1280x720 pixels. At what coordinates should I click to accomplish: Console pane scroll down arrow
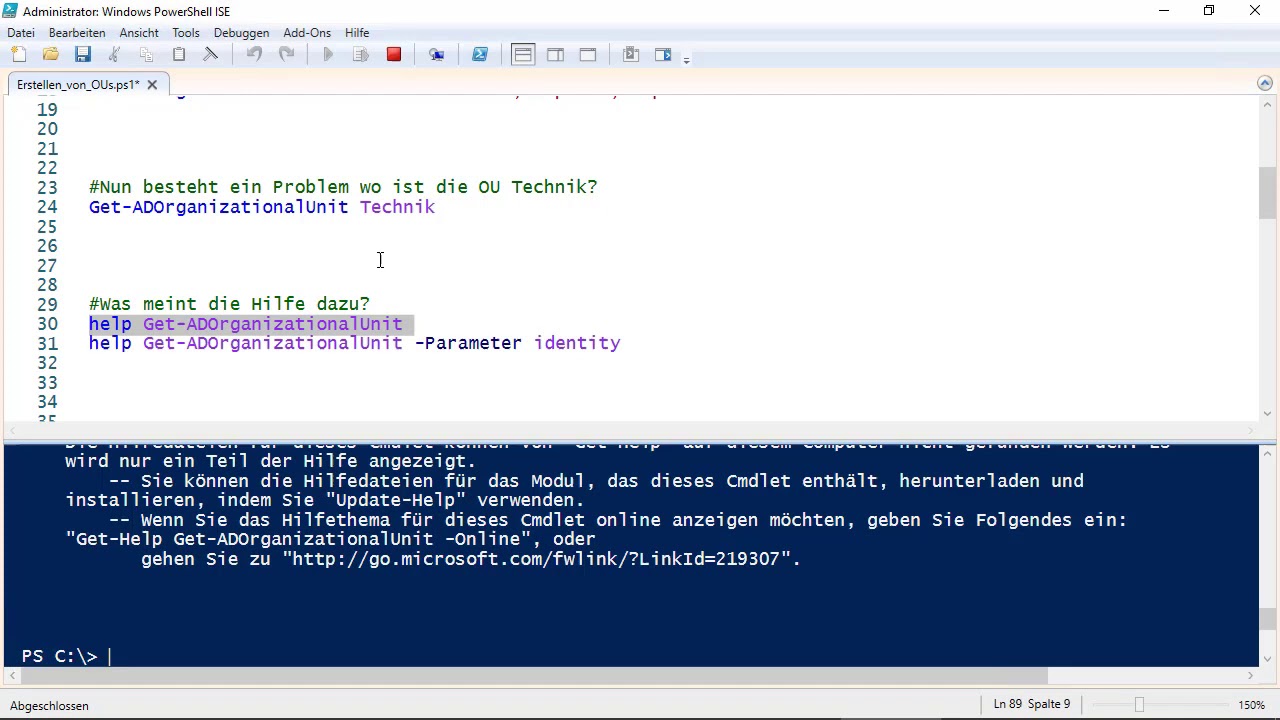(x=1268, y=658)
